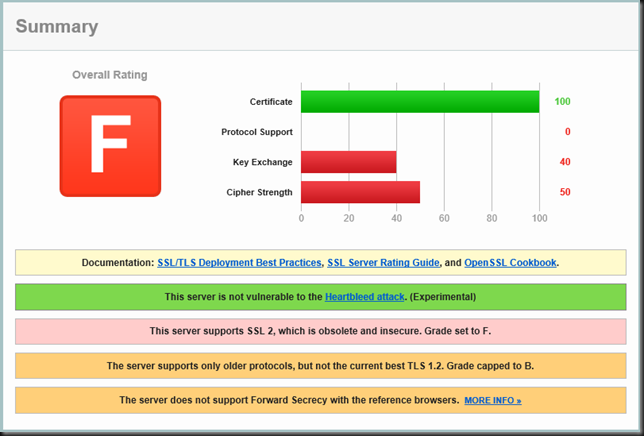Click the axis tick label 20
This screenshot has width=644, height=436.
click(349, 218)
